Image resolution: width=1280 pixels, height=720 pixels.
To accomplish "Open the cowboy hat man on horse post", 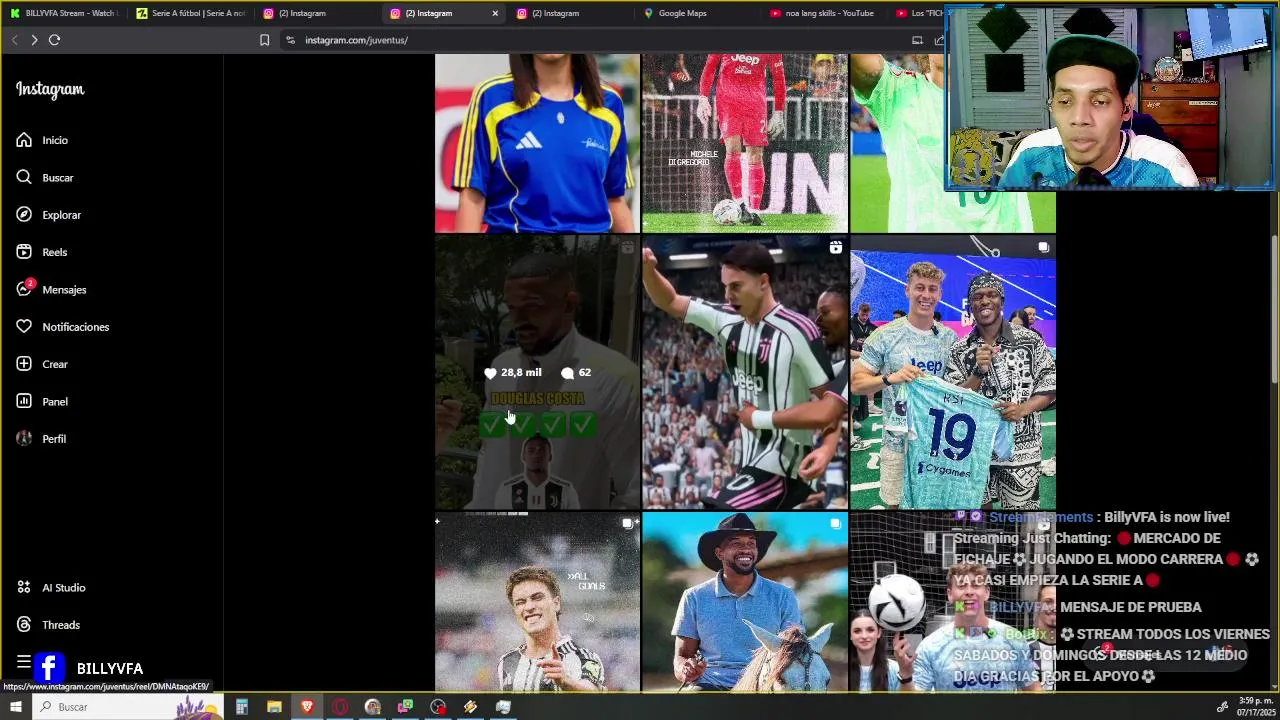I will tap(745, 603).
